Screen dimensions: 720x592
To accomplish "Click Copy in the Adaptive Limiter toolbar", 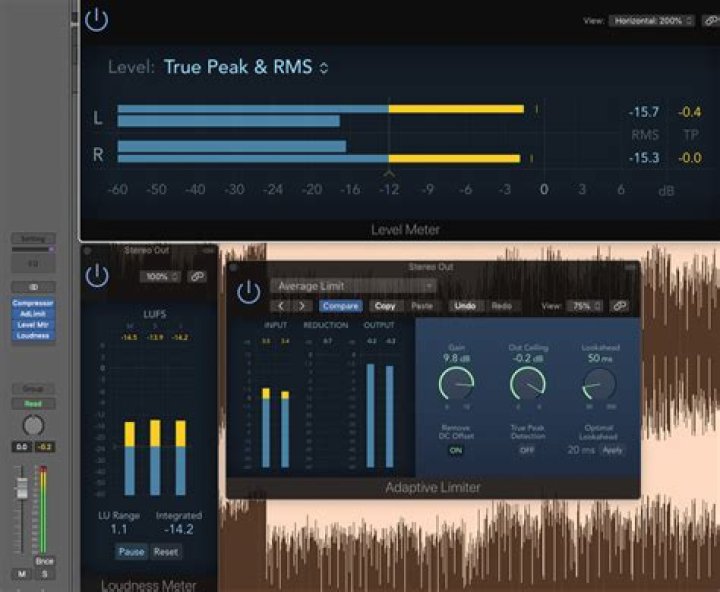I will coord(385,306).
